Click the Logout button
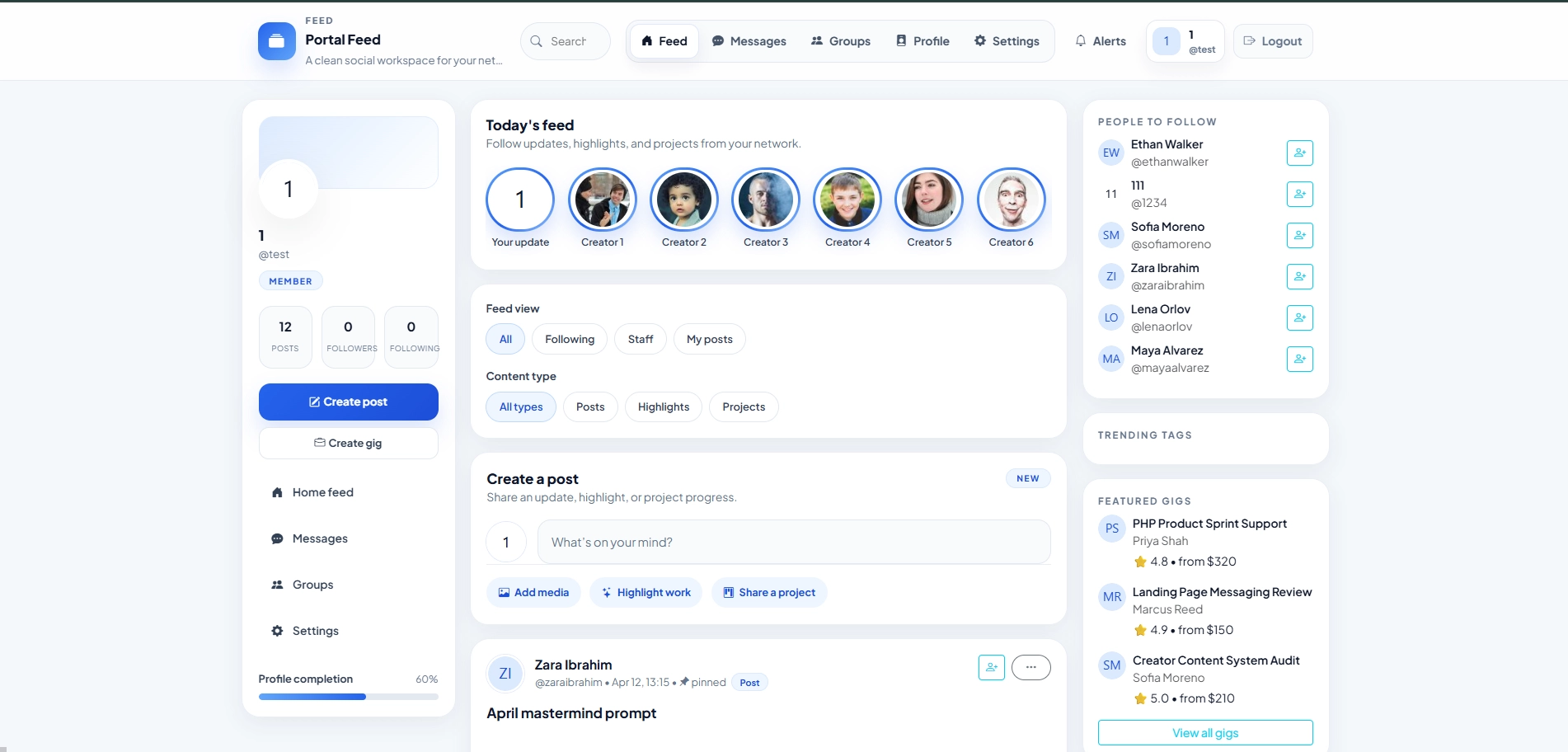This screenshot has height=752, width=1568. coord(1273,41)
